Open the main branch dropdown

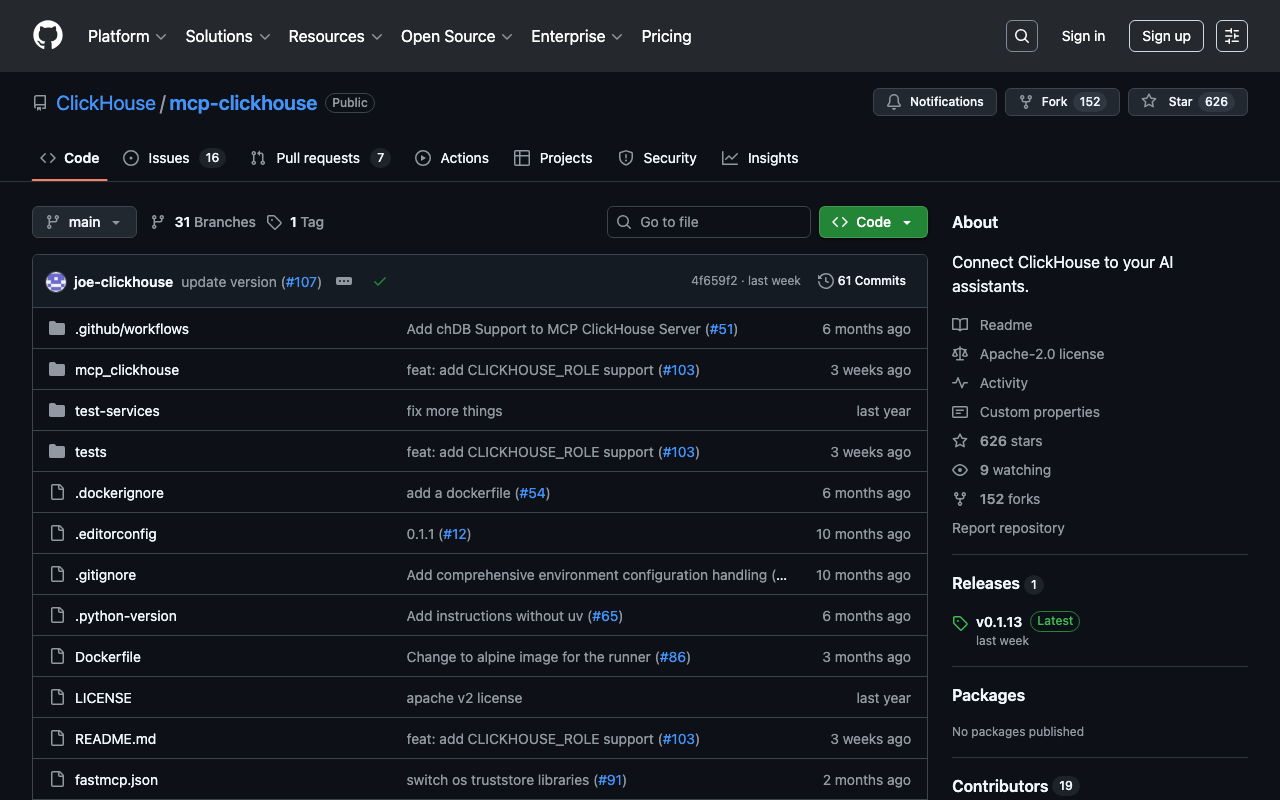click(x=84, y=222)
